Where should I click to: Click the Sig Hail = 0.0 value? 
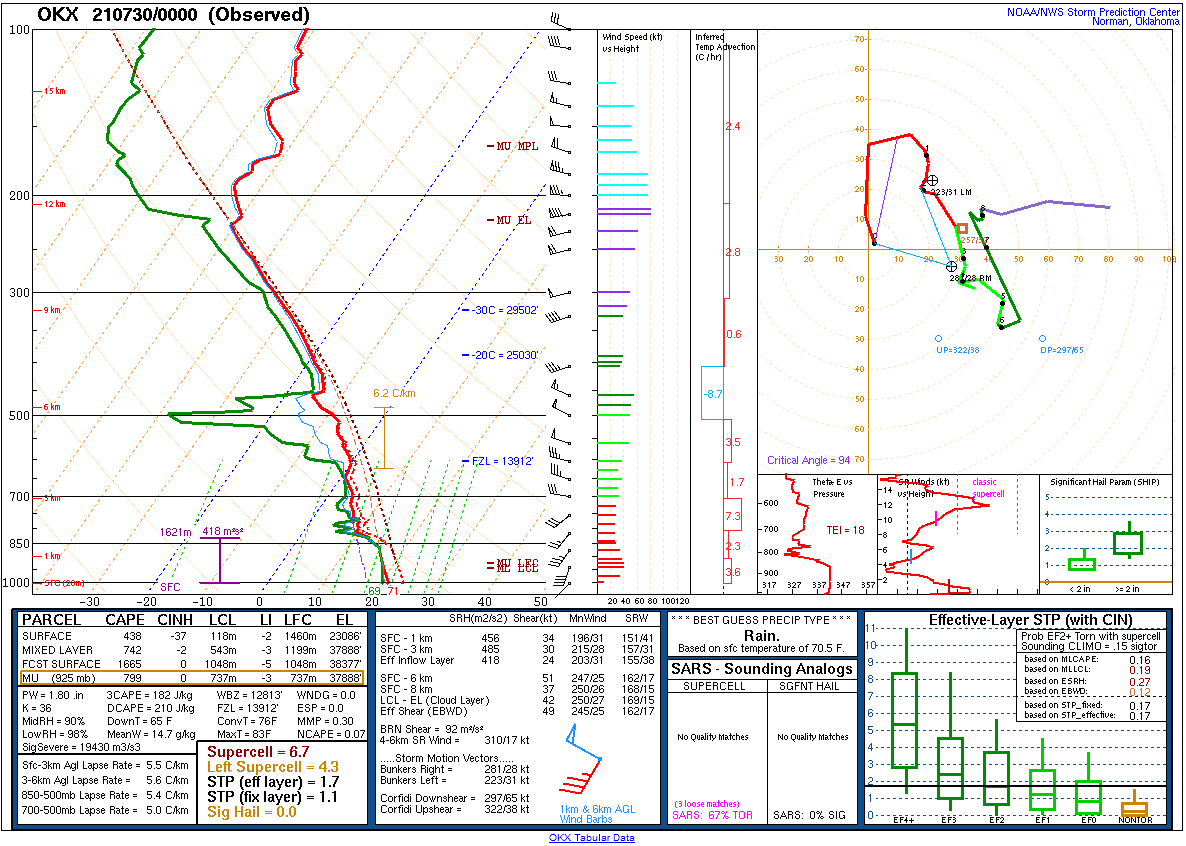252,812
